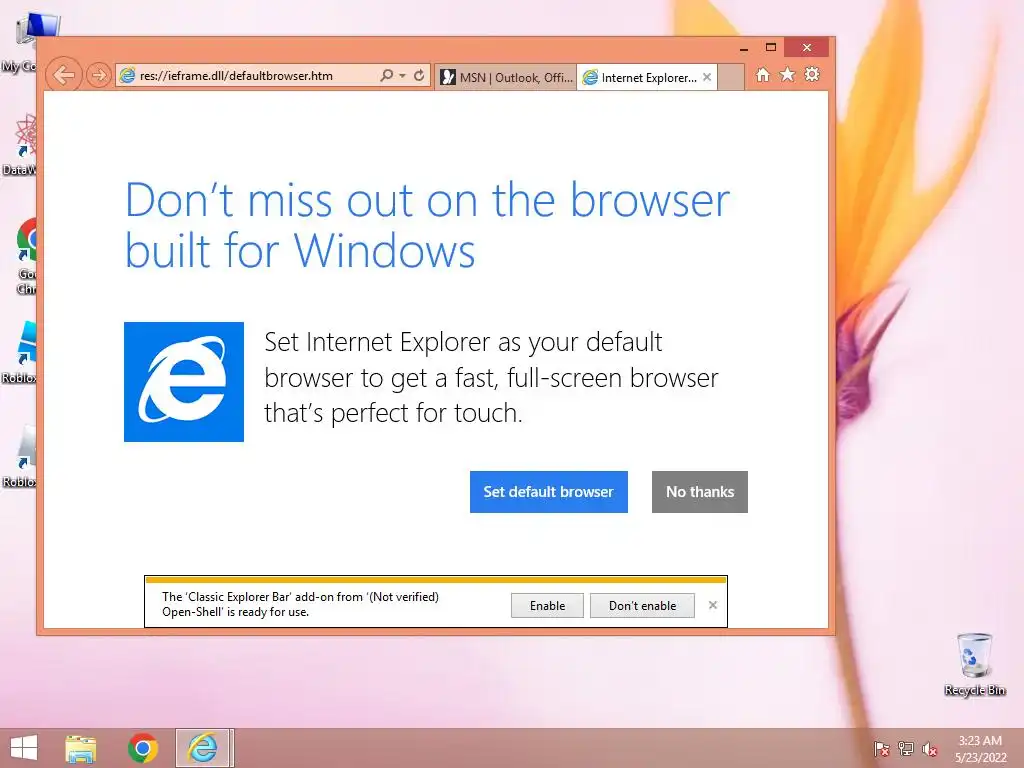Launch Google Chrome from the taskbar
This screenshot has width=1024, height=768.
click(142, 748)
